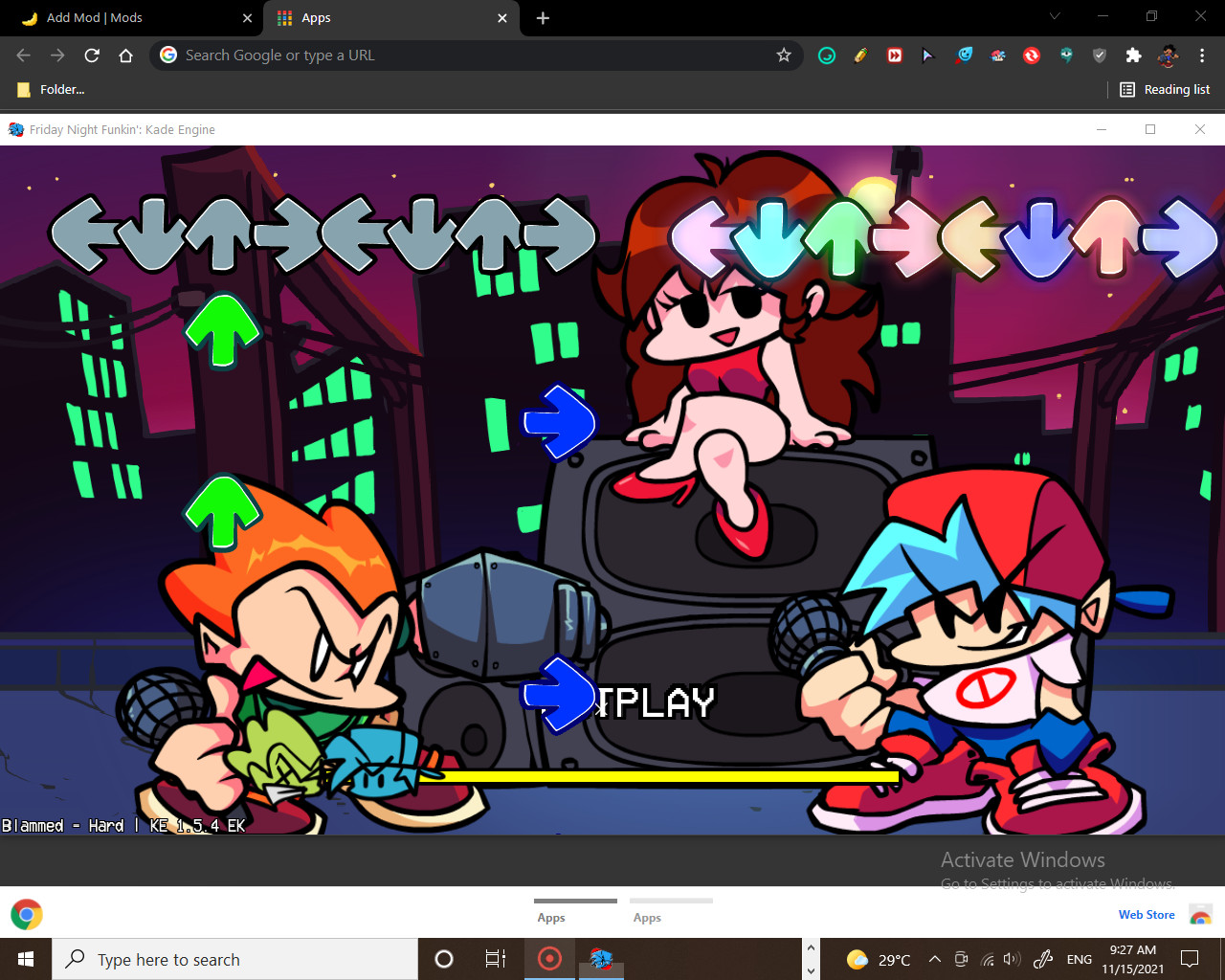This screenshot has height=980, width=1225.
Task: Click the Type here to search box
Action: pos(234,959)
